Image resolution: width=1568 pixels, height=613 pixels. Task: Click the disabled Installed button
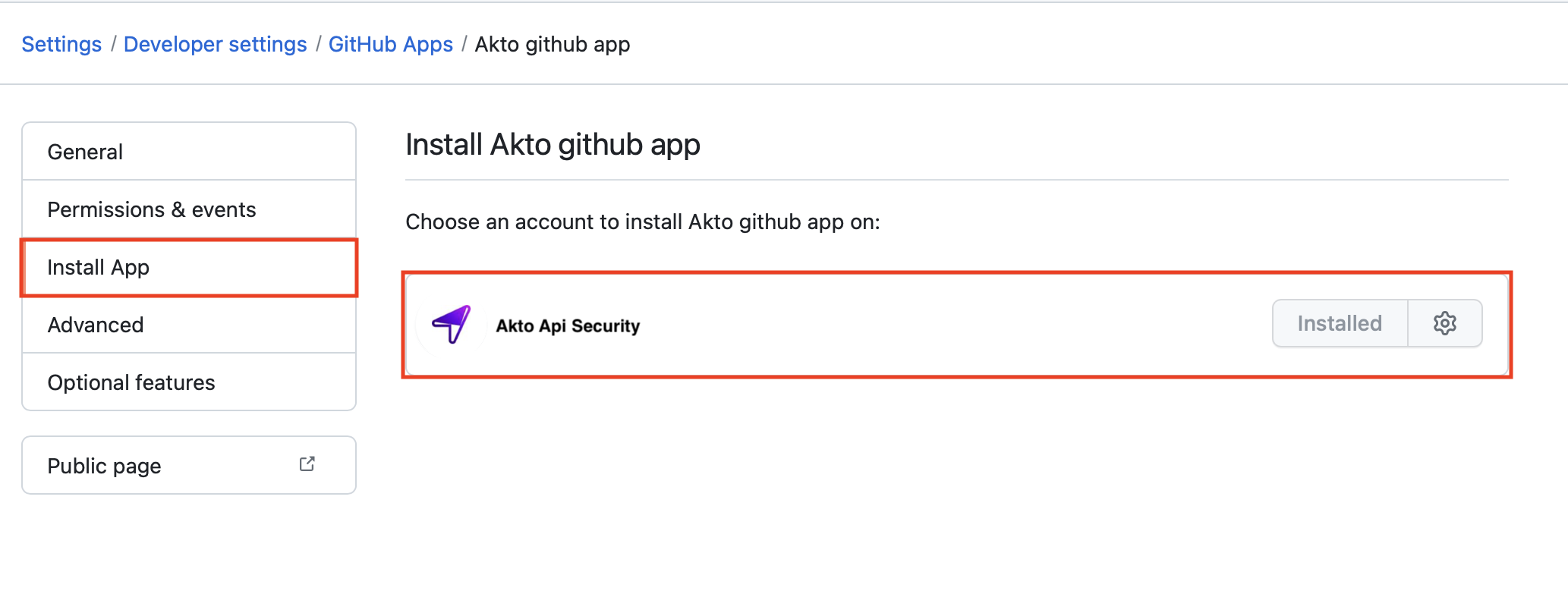tap(1340, 323)
